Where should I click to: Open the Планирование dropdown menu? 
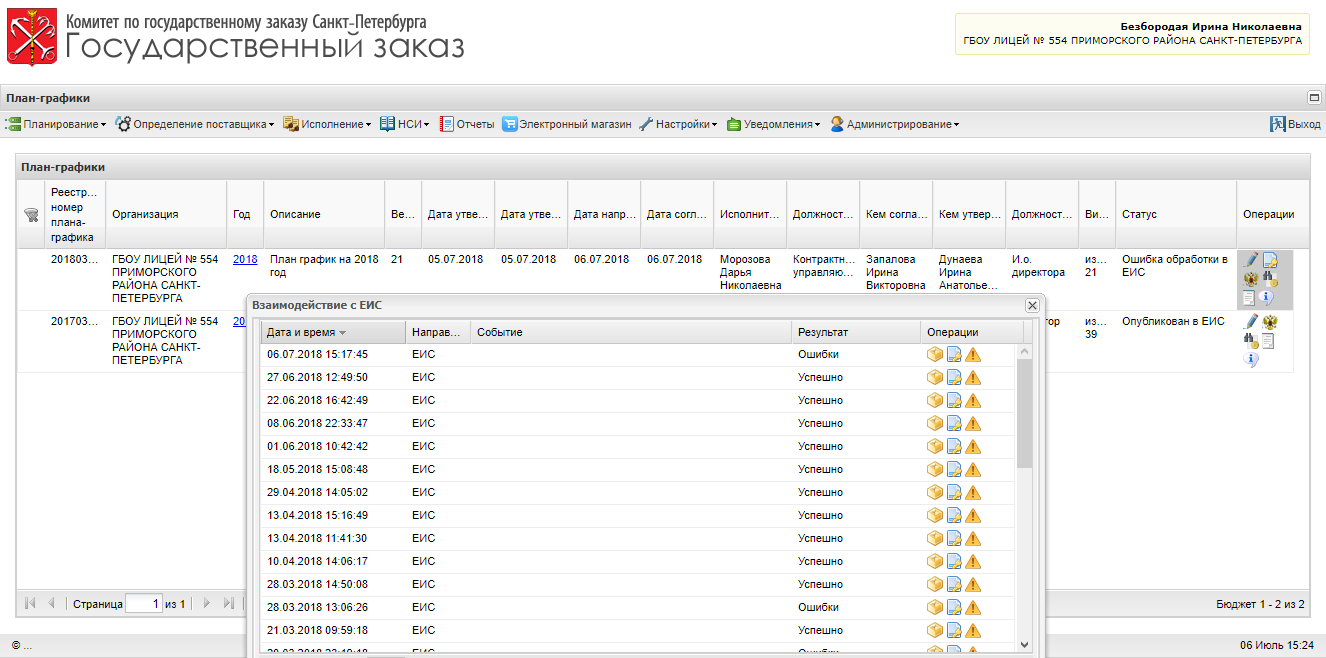56,124
